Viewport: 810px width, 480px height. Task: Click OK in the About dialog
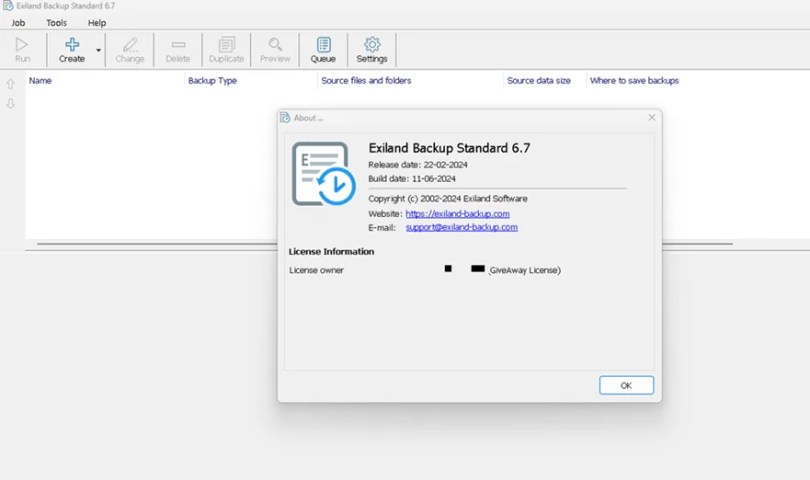pyautogui.click(x=626, y=385)
